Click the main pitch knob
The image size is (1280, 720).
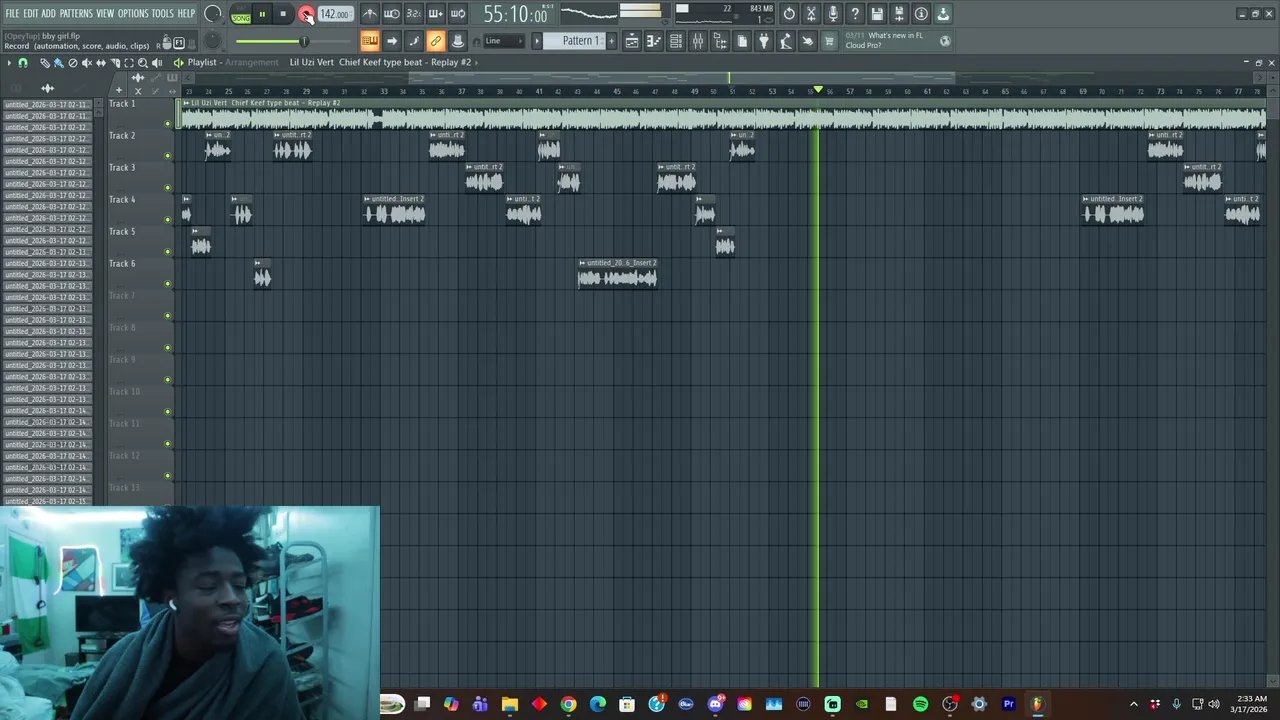[213, 41]
